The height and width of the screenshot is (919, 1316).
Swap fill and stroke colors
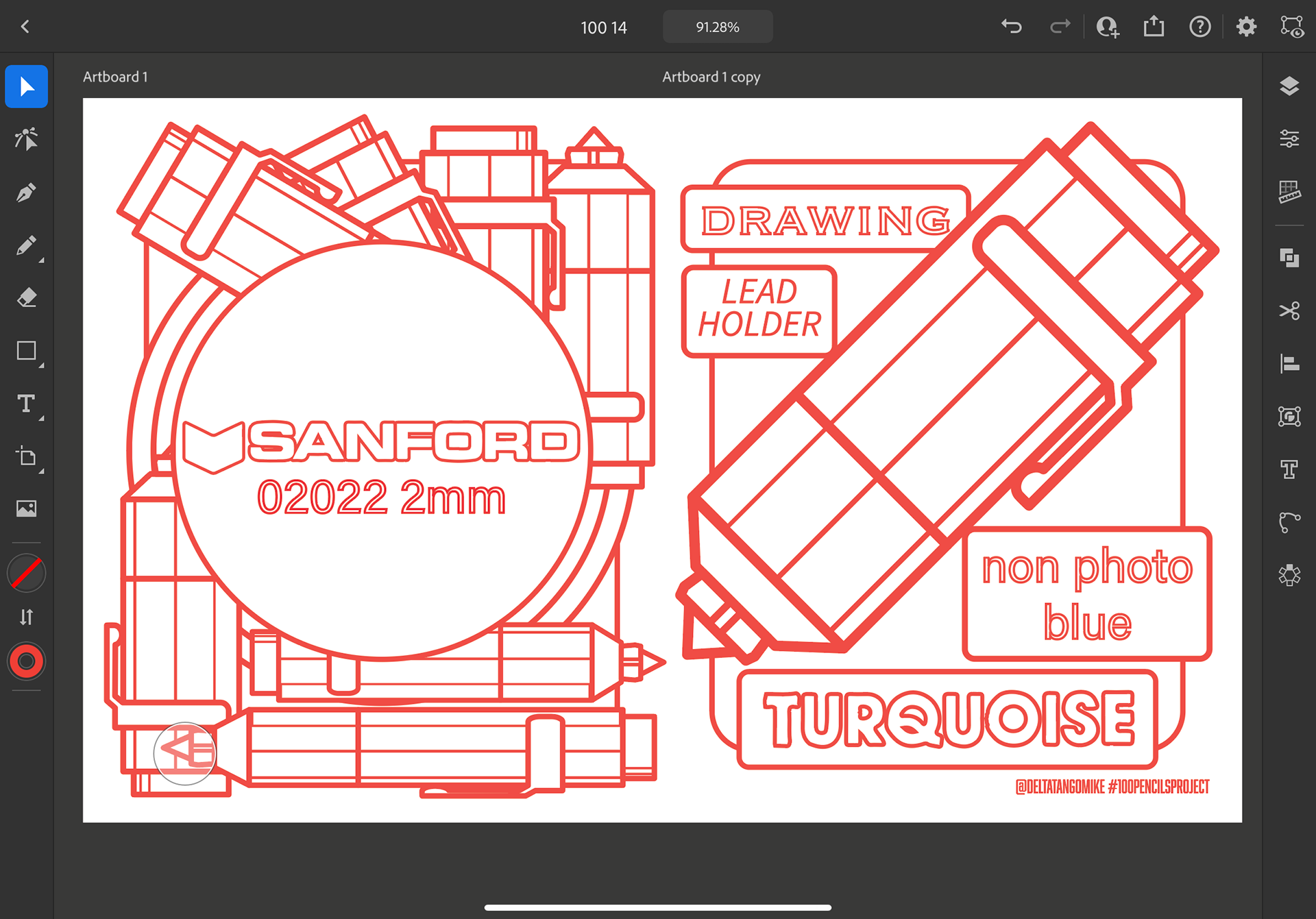26,617
